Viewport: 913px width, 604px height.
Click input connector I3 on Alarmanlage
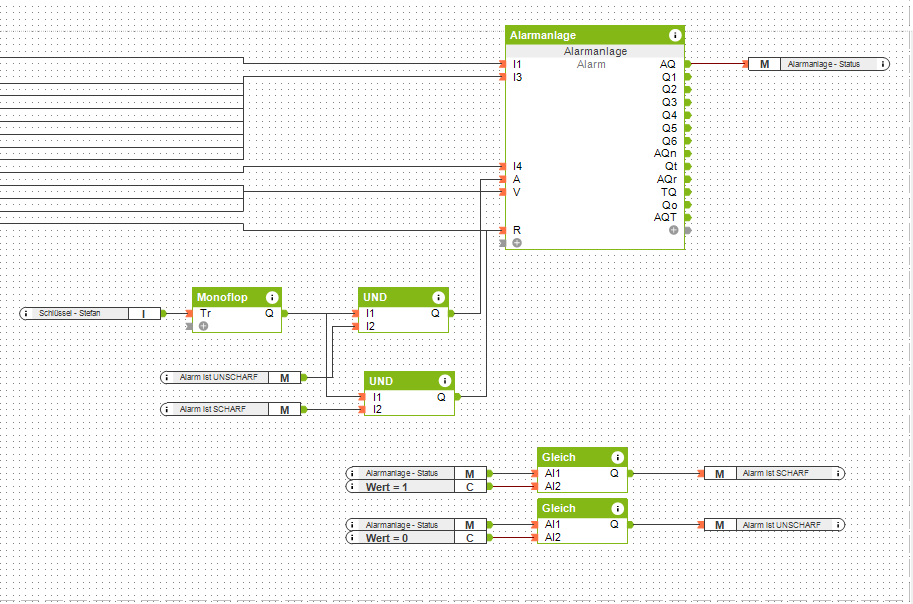click(503, 77)
